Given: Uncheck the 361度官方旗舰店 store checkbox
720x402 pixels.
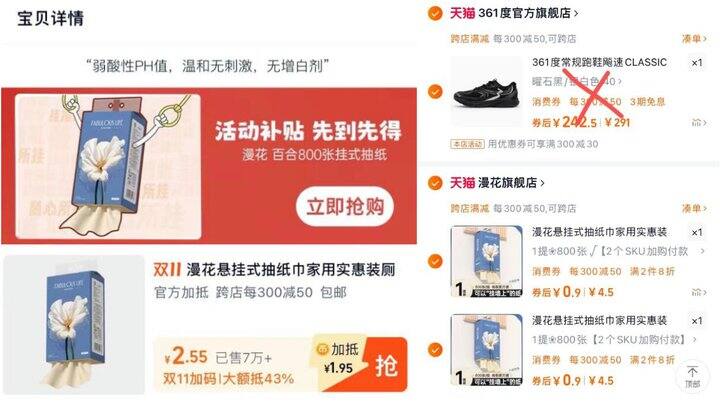Looking at the screenshot, I should pyautogui.click(x=435, y=13).
